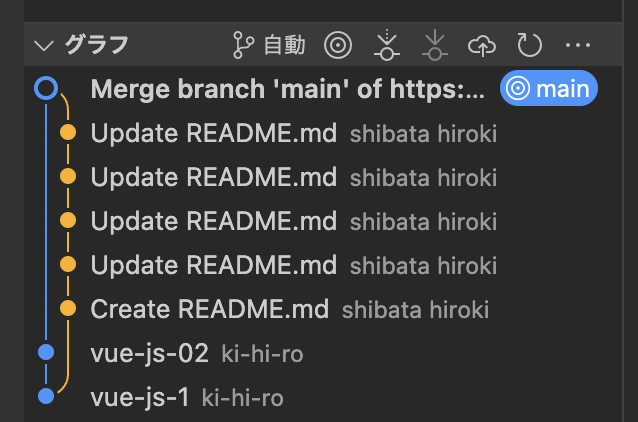The height and width of the screenshot is (422, 638).
Task: Click the Refresh graph icon
Action: pos(529,45)
